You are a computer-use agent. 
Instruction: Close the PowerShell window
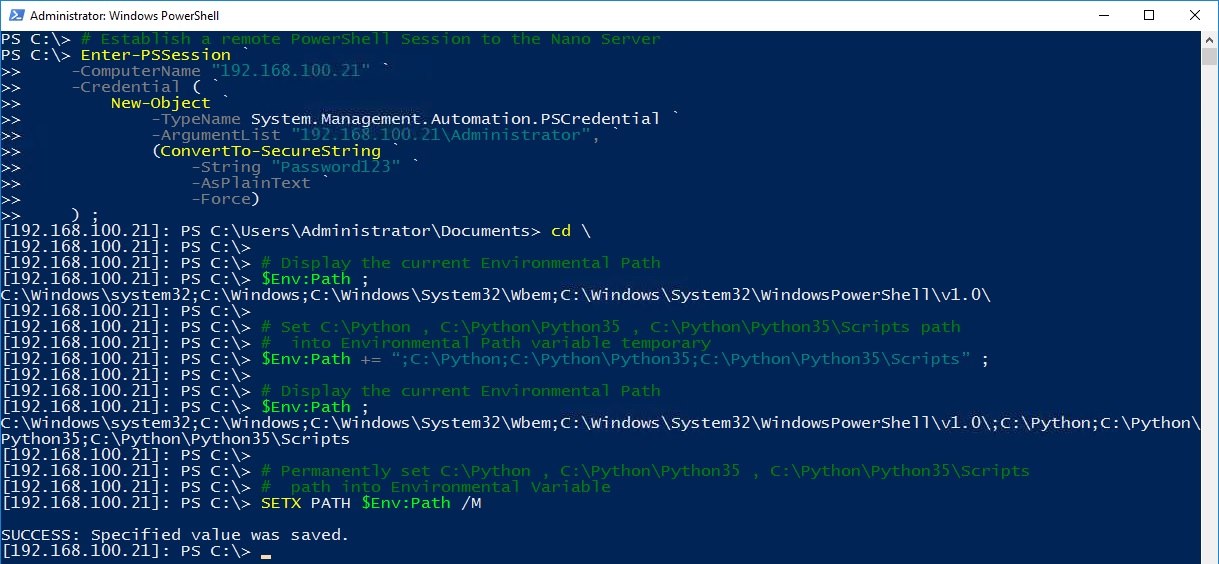(1195, 15)
